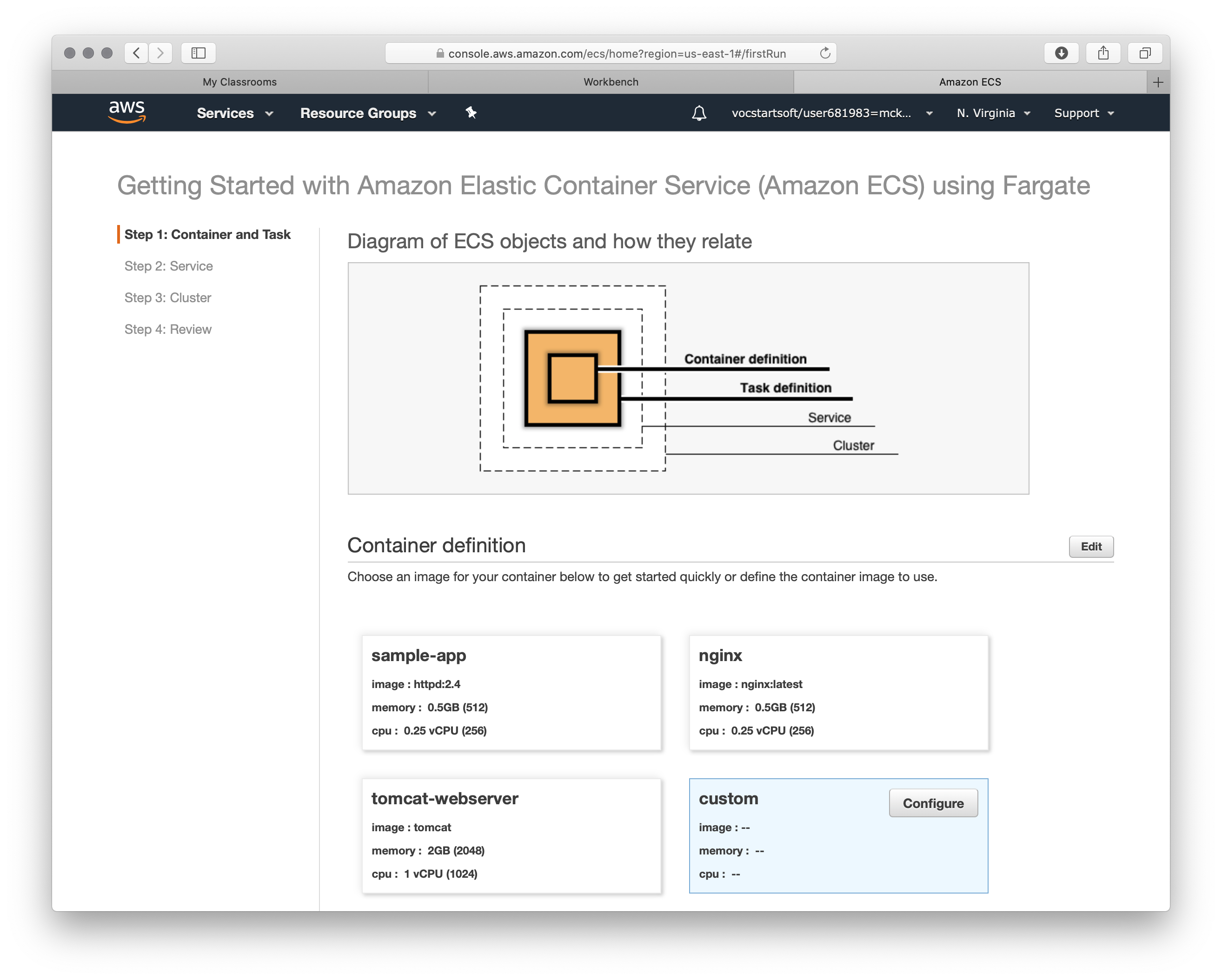Viewport: 1222px width, 980px height.
Task: Choose the sample-app container card
Action: (x=511, y=693)
